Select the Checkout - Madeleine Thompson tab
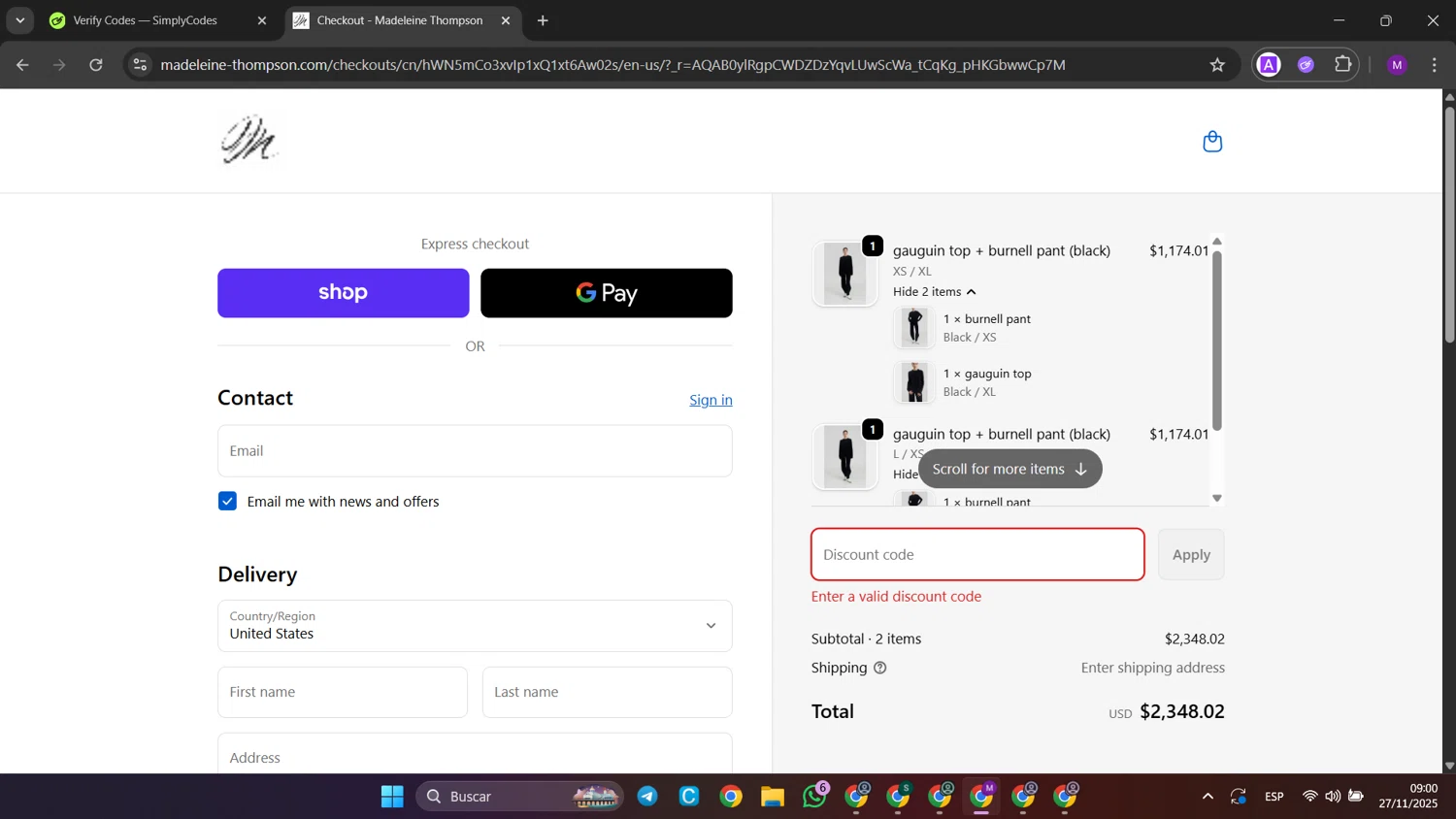Screen dimensions: 1456x819 (403, 20)
